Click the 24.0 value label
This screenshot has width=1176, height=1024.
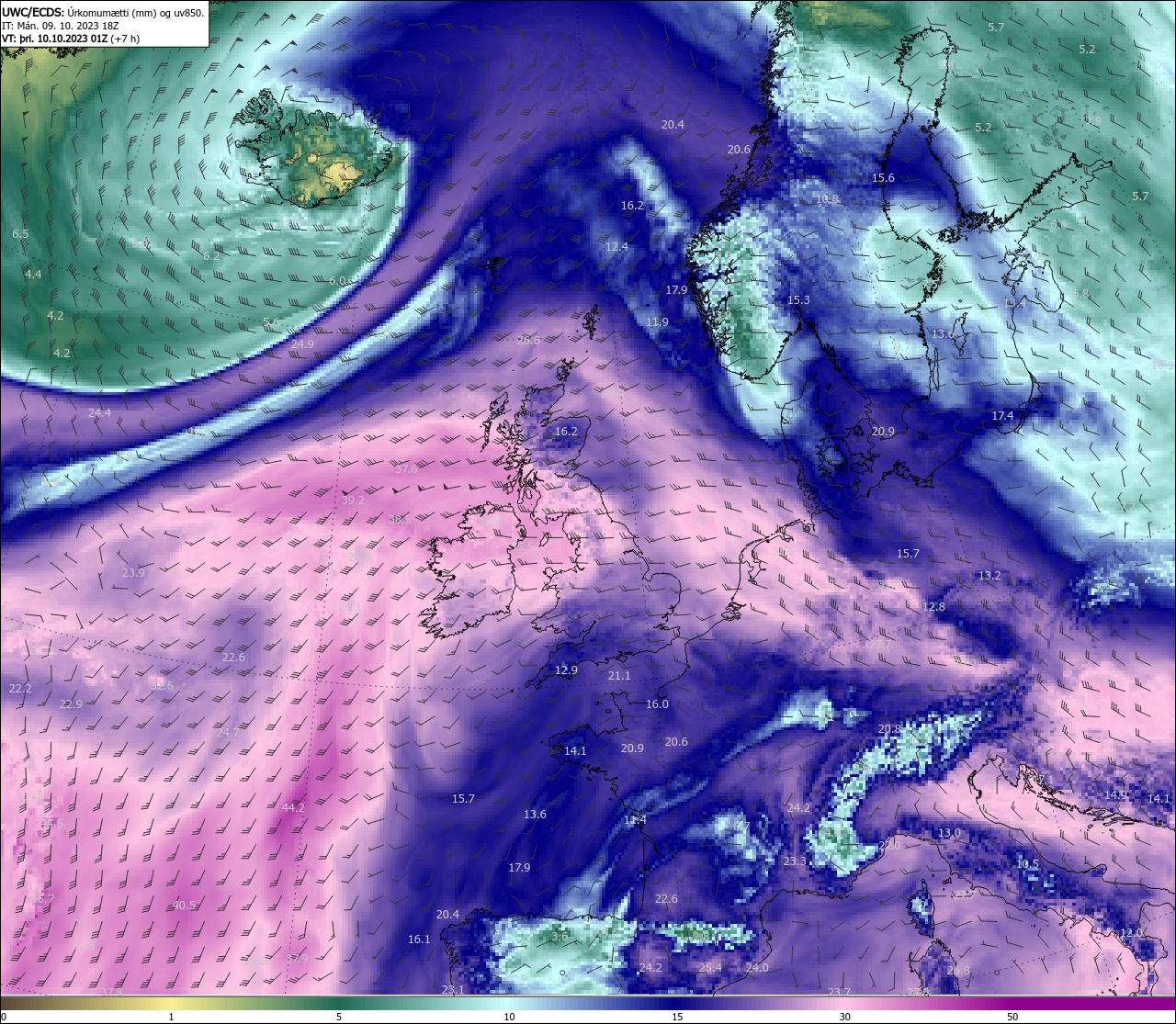click(x=757, y=968)
